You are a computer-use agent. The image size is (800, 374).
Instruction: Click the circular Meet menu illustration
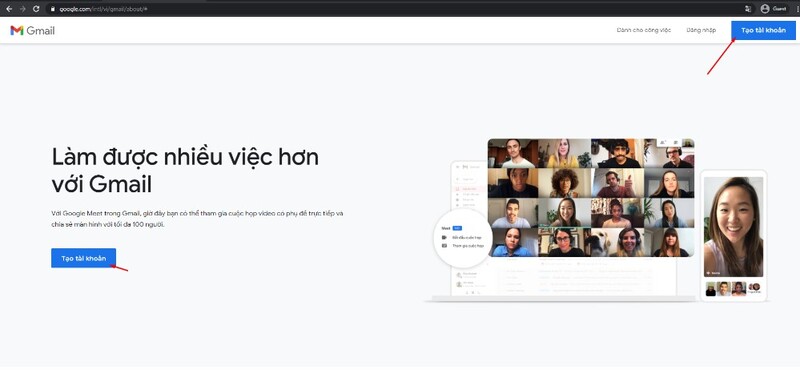pyautogui.click(x=464, y=238)
